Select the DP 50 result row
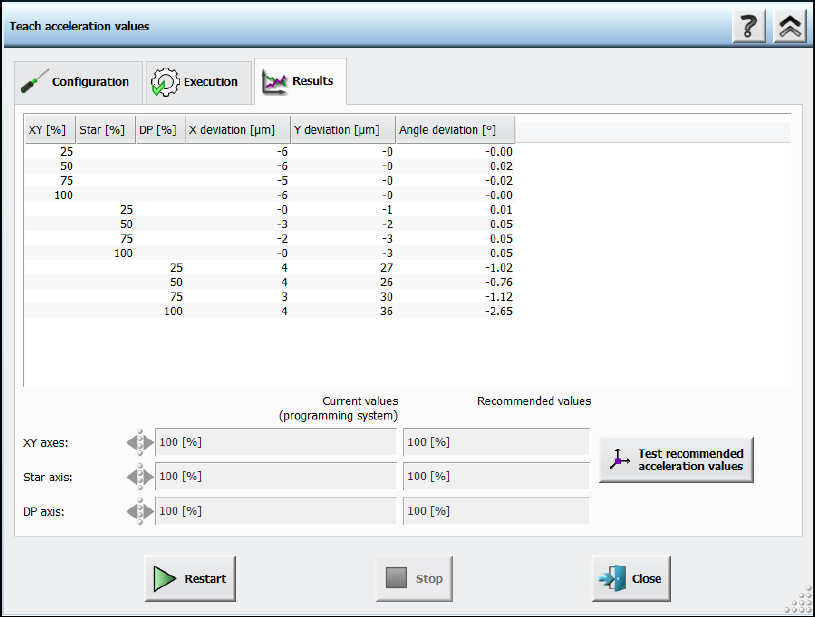815x617 pixels. pyautogui.click(x=270, y=283)
